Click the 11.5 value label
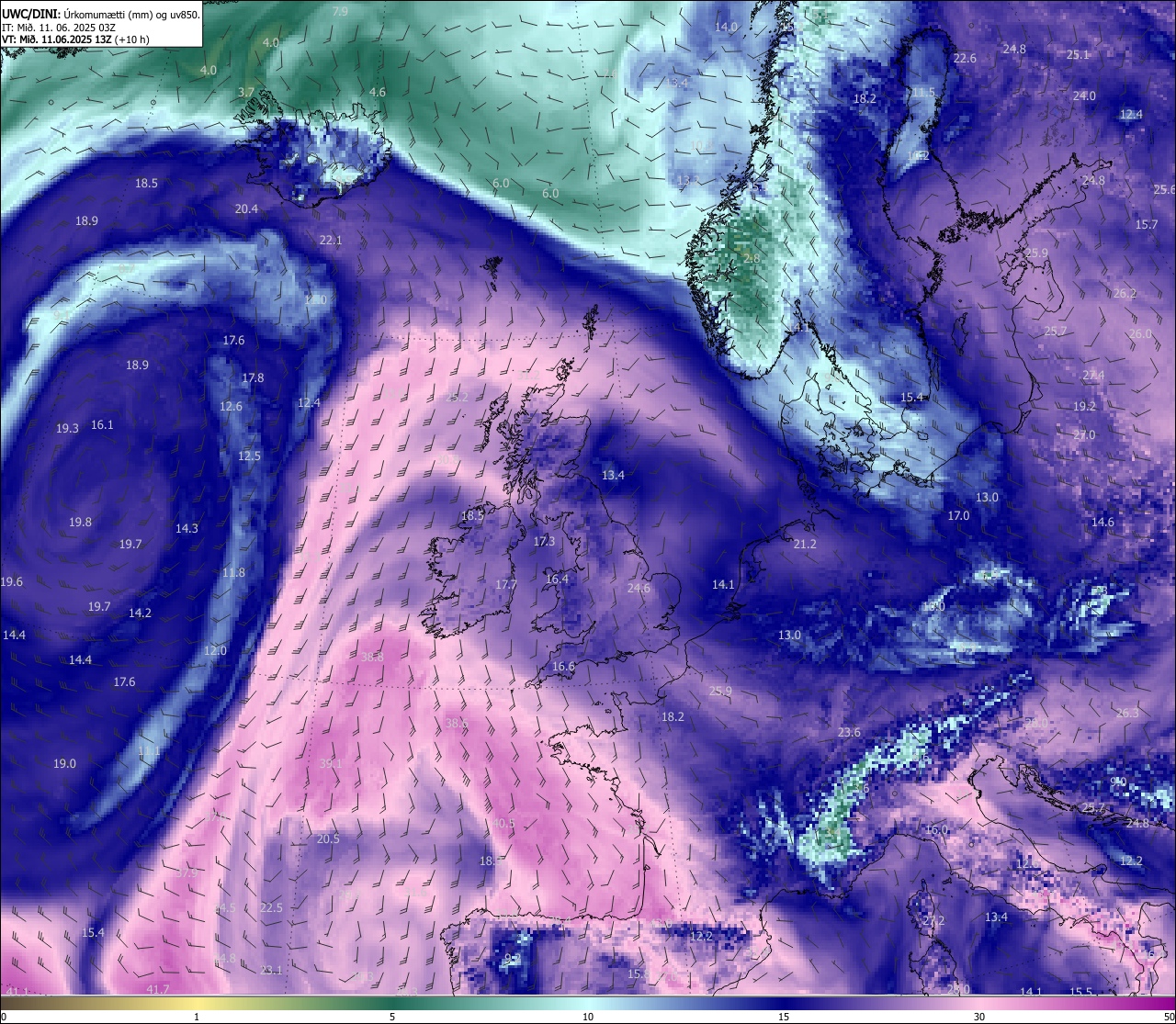1176x1024 pixels. click(923, 93)
